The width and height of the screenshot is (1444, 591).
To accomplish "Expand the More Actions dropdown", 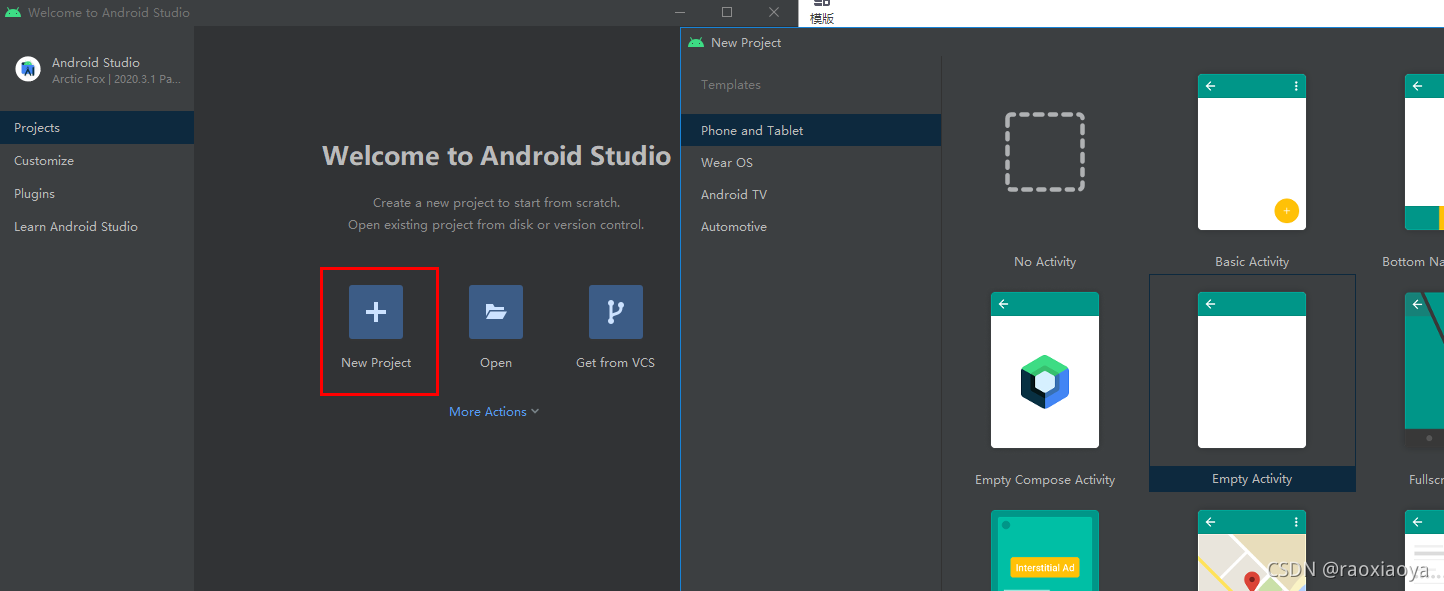I will coord(494,411).
